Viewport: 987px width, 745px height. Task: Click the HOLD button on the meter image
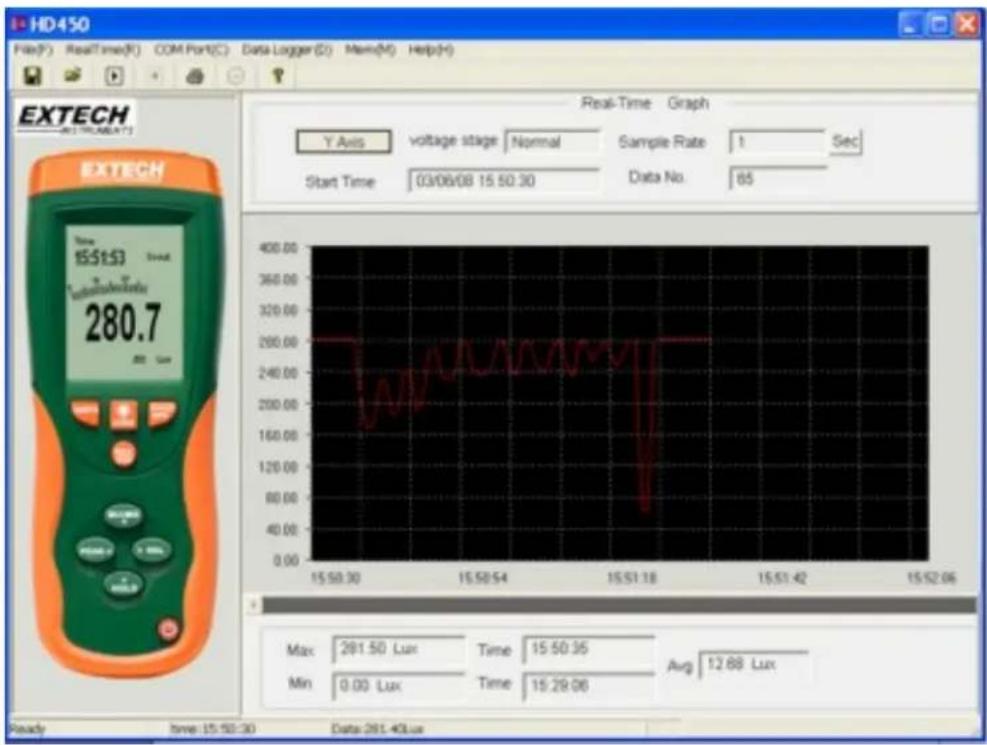pos(124,585)
